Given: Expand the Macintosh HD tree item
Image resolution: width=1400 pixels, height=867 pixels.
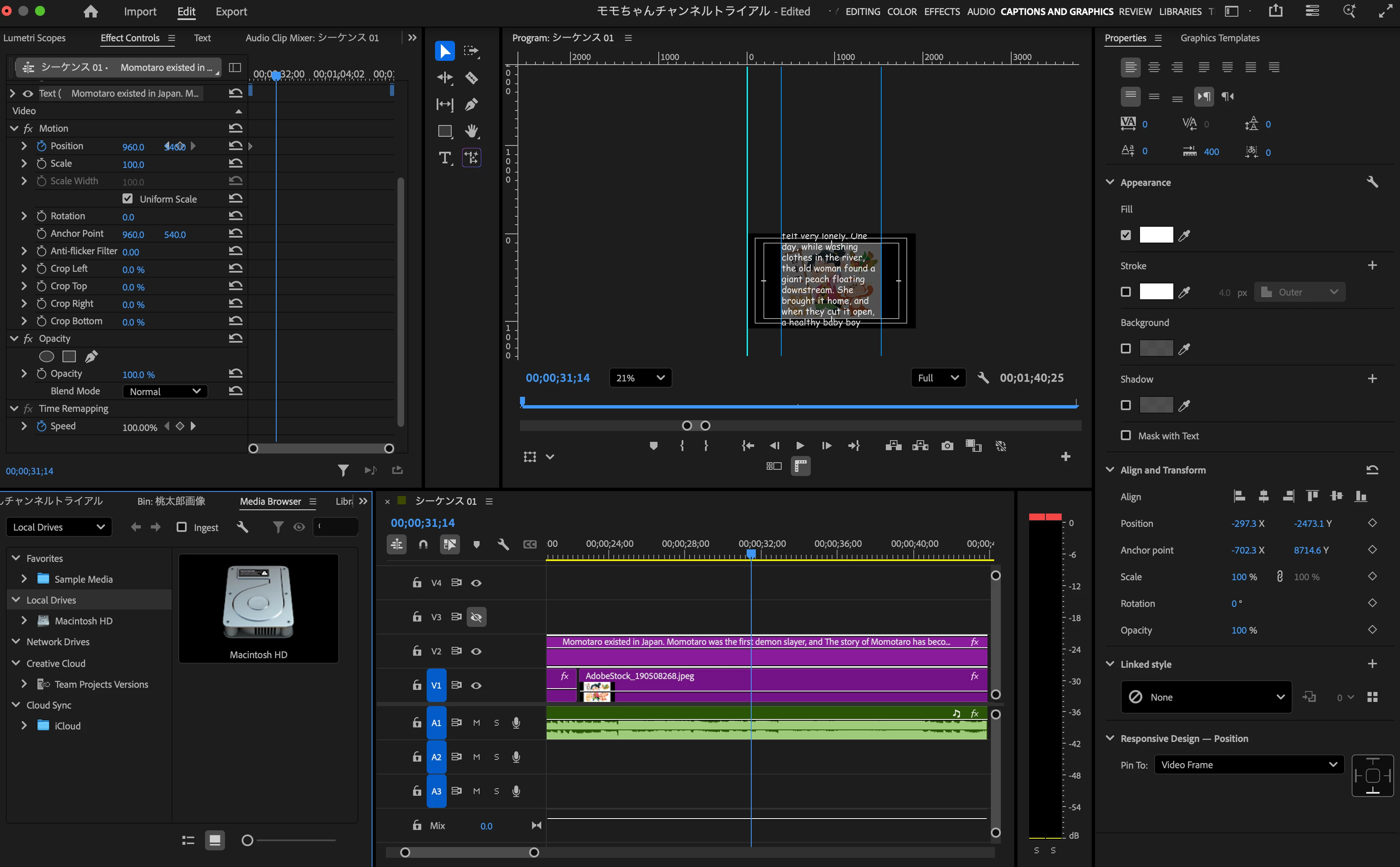Looking at the screenshot, I should 24,620.
